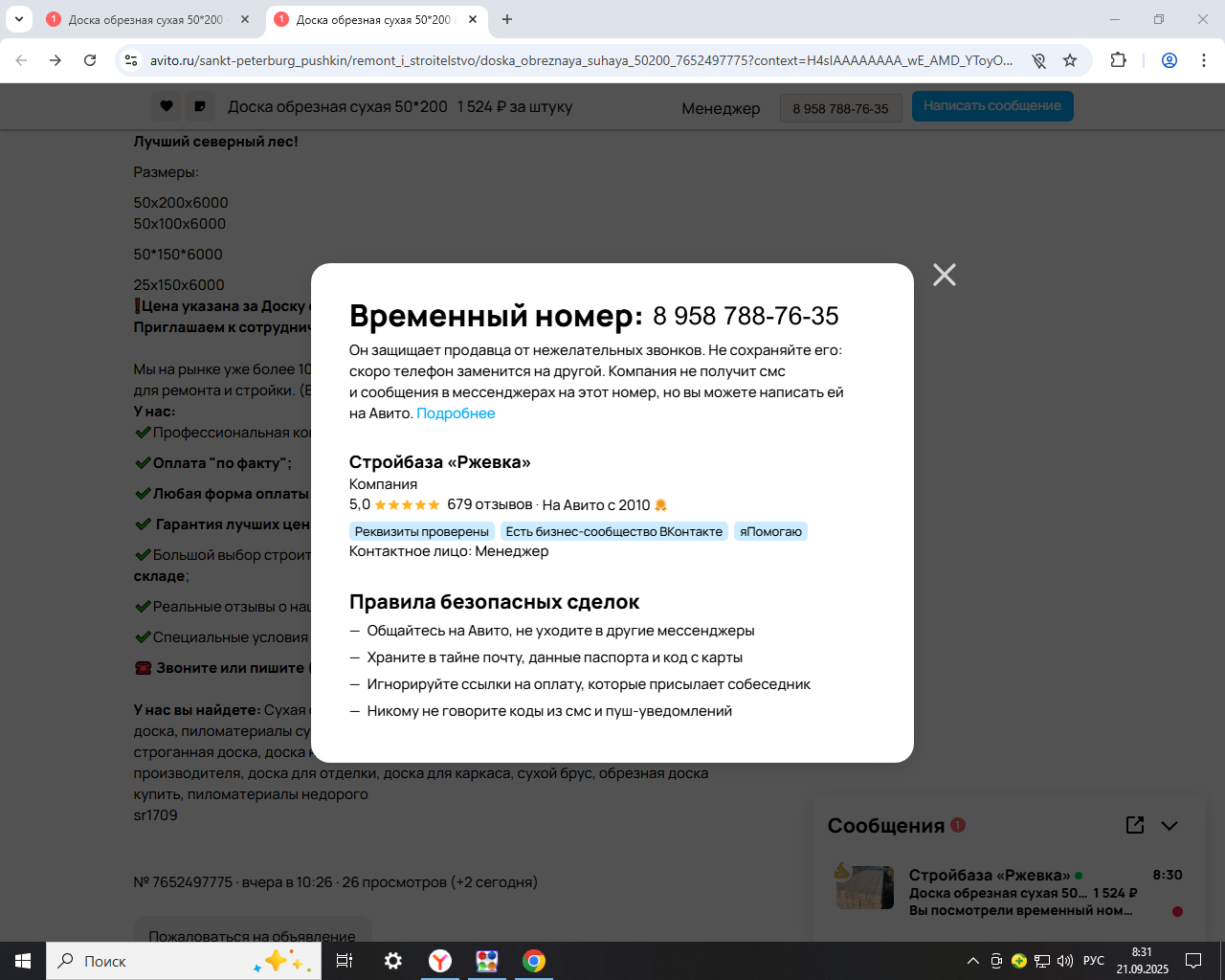Click the listing number № 7652497775 line
Viewport: 1225px width, 980px height.
click(x=335, y=882)
